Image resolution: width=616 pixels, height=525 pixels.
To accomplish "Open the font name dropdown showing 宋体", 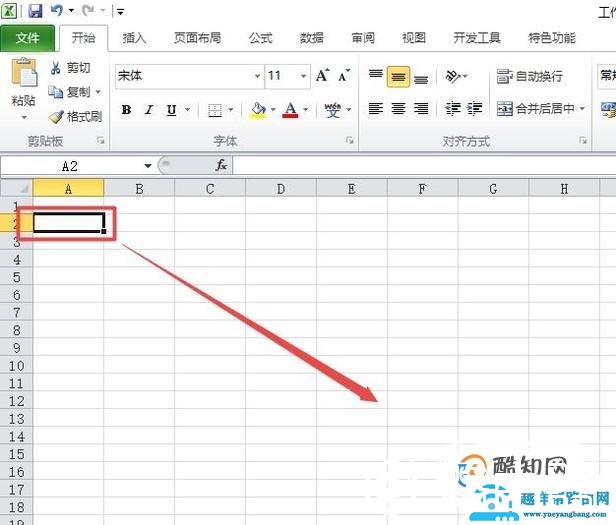I will click(257, 75).
